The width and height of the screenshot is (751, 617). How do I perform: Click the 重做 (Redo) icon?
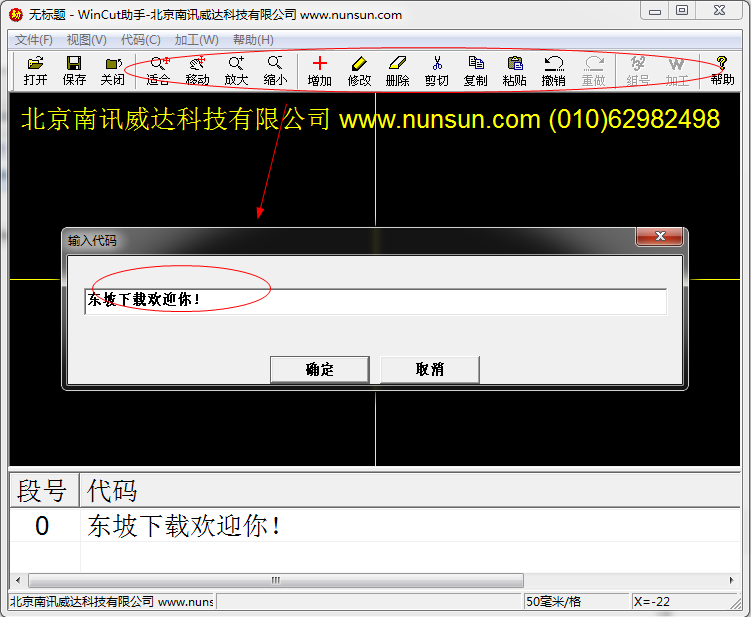(593, 71)
